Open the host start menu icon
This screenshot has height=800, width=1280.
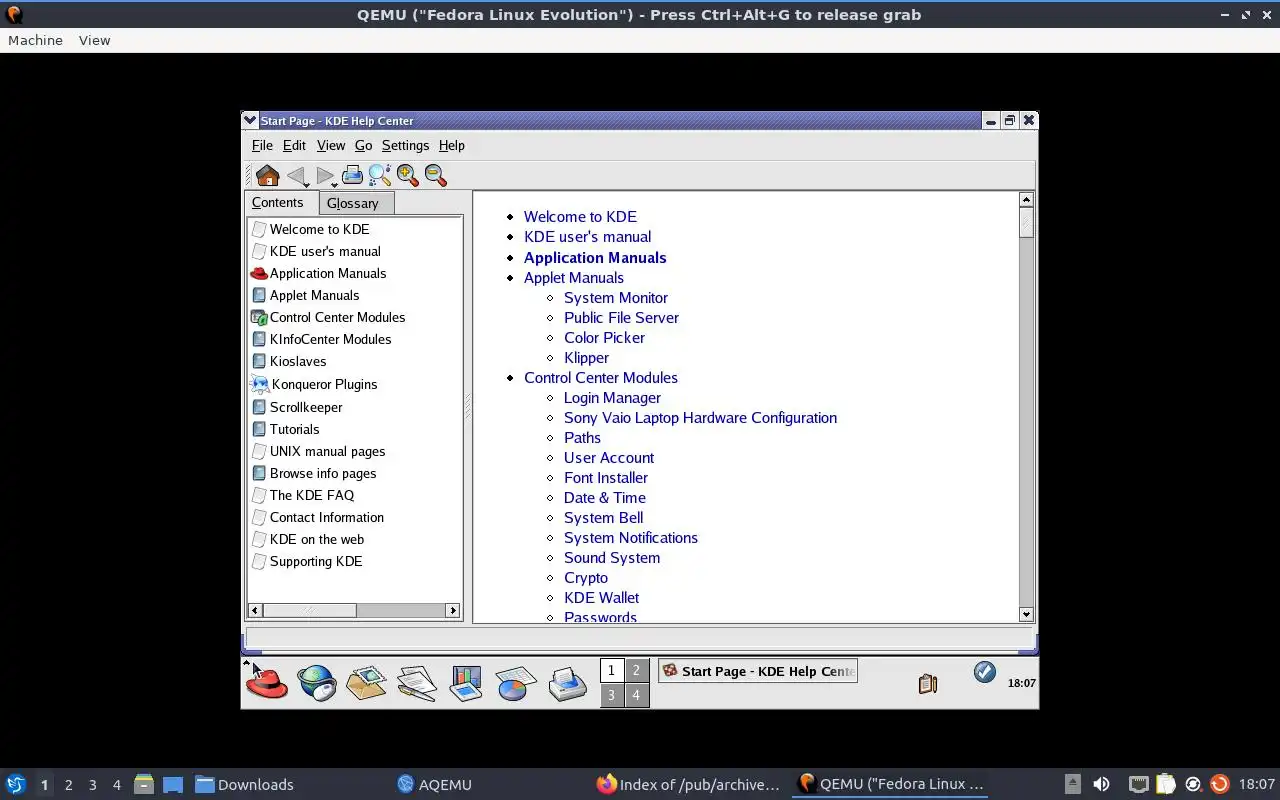point(16,784)
